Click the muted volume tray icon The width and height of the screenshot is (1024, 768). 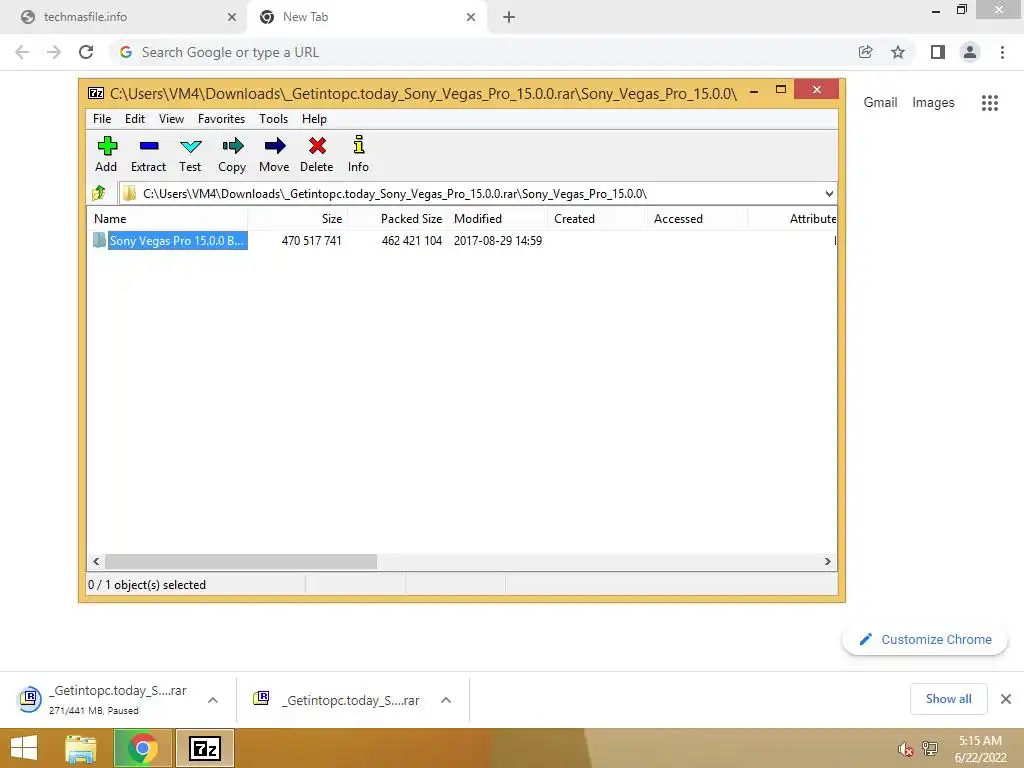pos(905,749)
